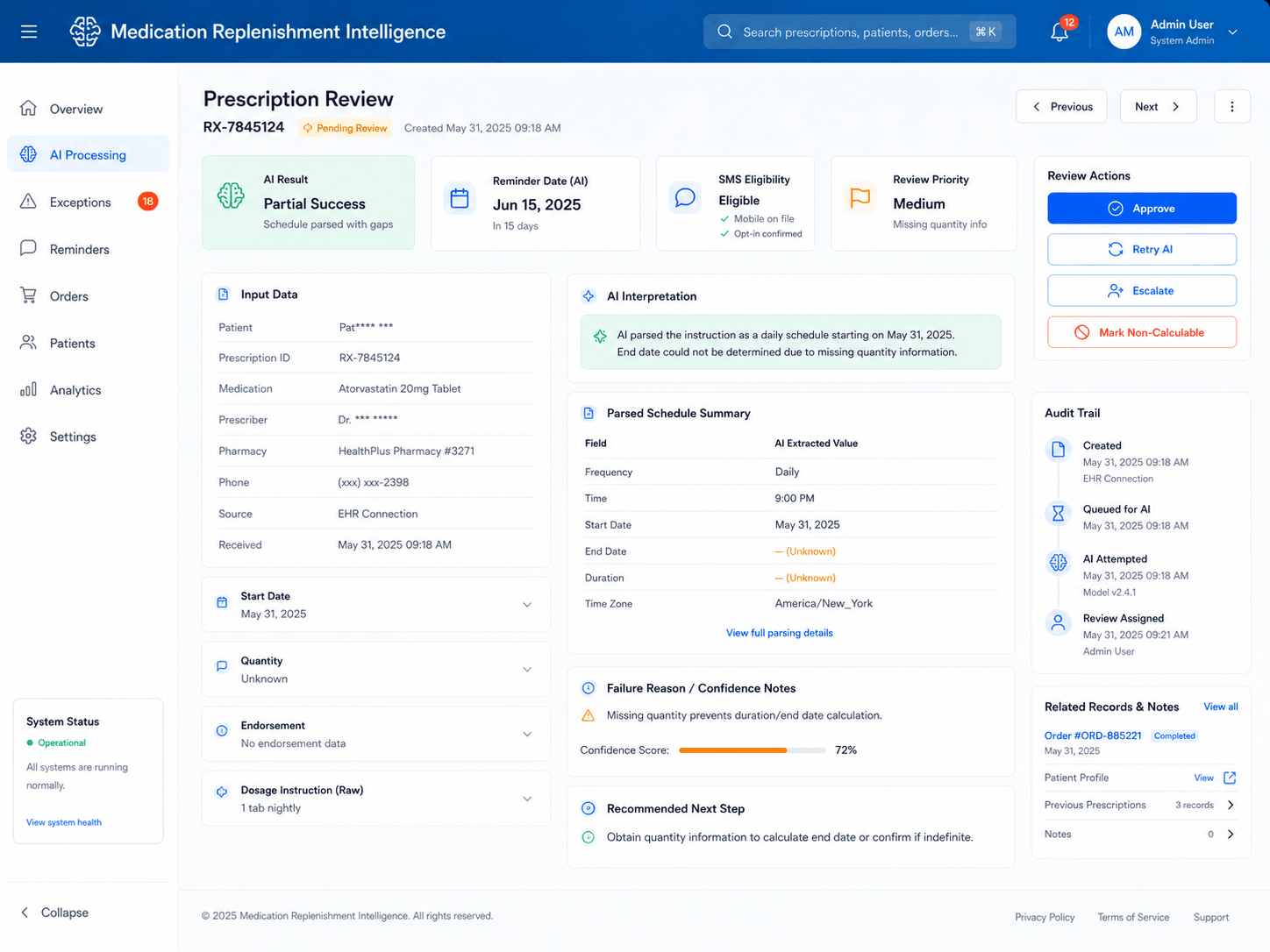Open Terms of Service footer link
Screen dimensions: 1270x952
tap(1133, 917)
